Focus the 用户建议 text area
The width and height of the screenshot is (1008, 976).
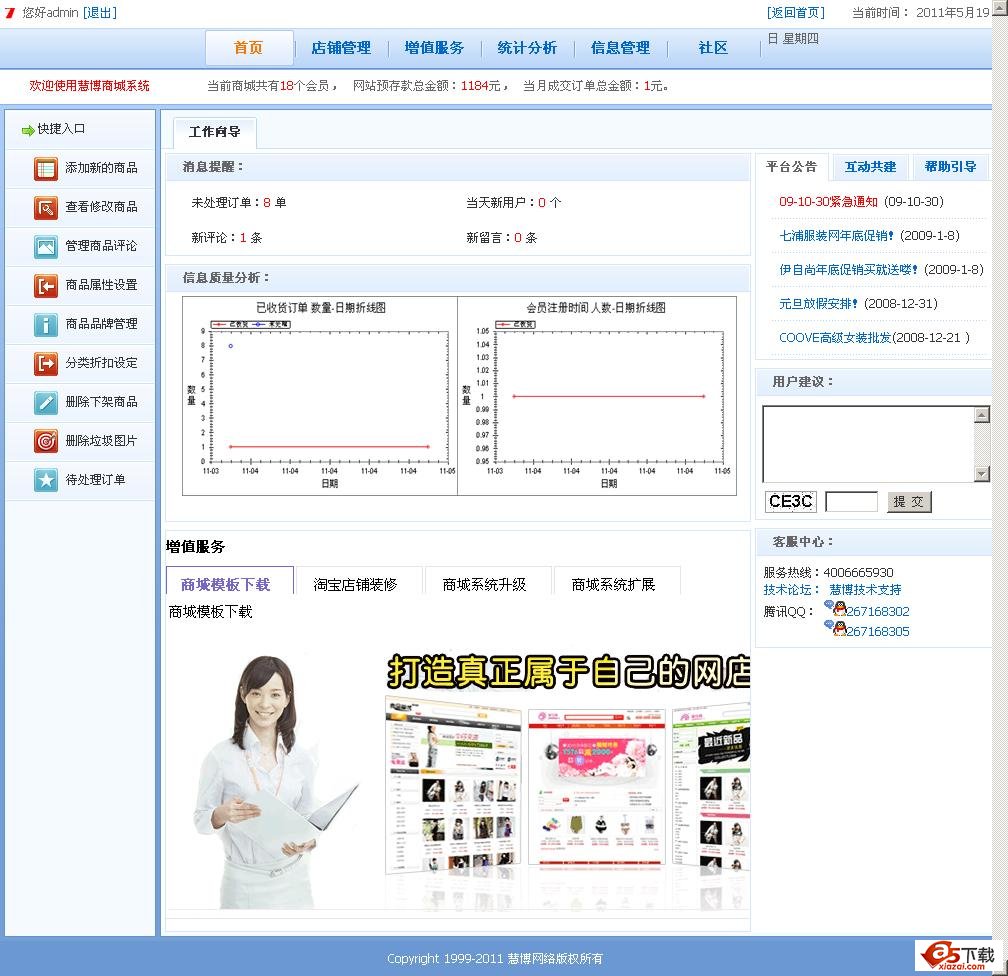tap(868, 444)
